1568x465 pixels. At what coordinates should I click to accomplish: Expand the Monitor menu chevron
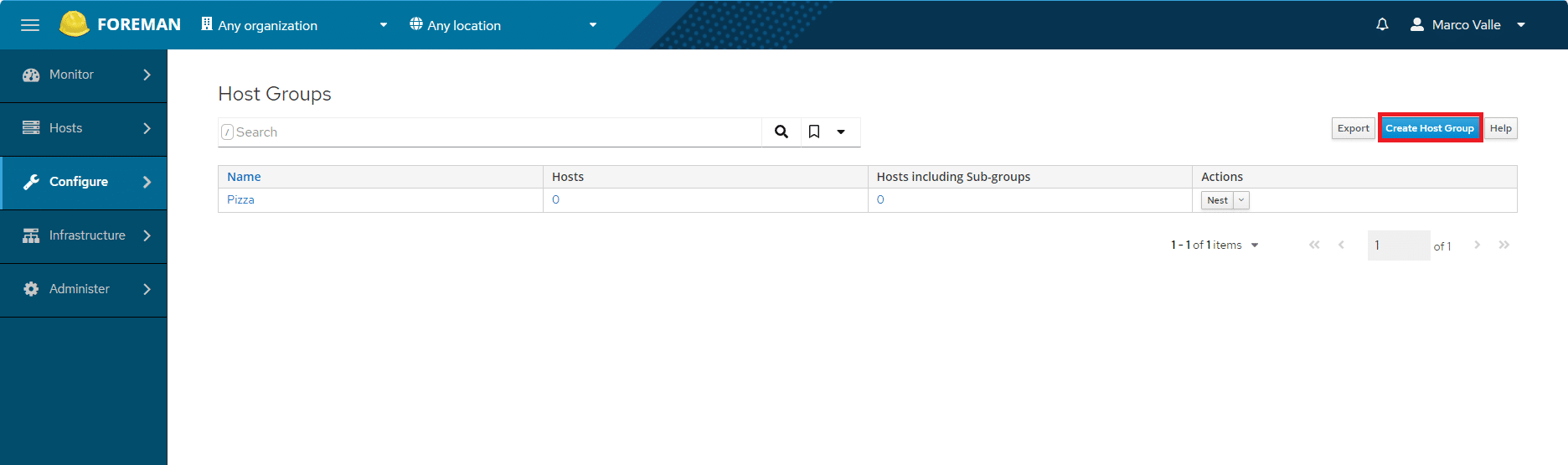click(147, 75)
